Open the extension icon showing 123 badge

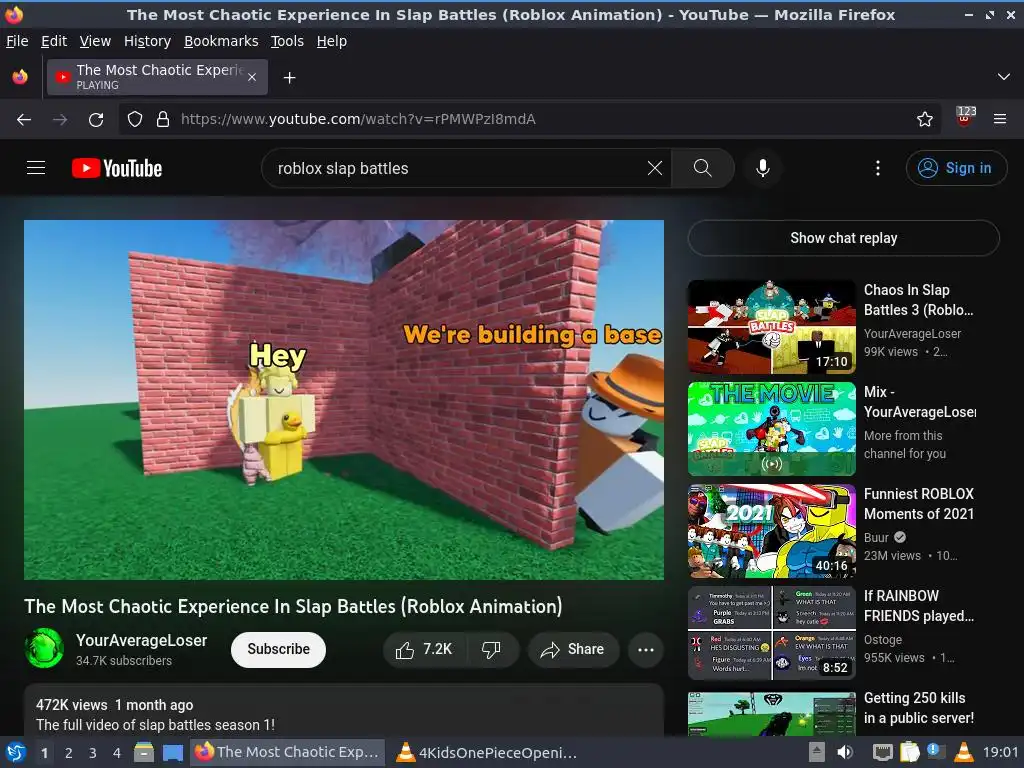click(965, 118)
